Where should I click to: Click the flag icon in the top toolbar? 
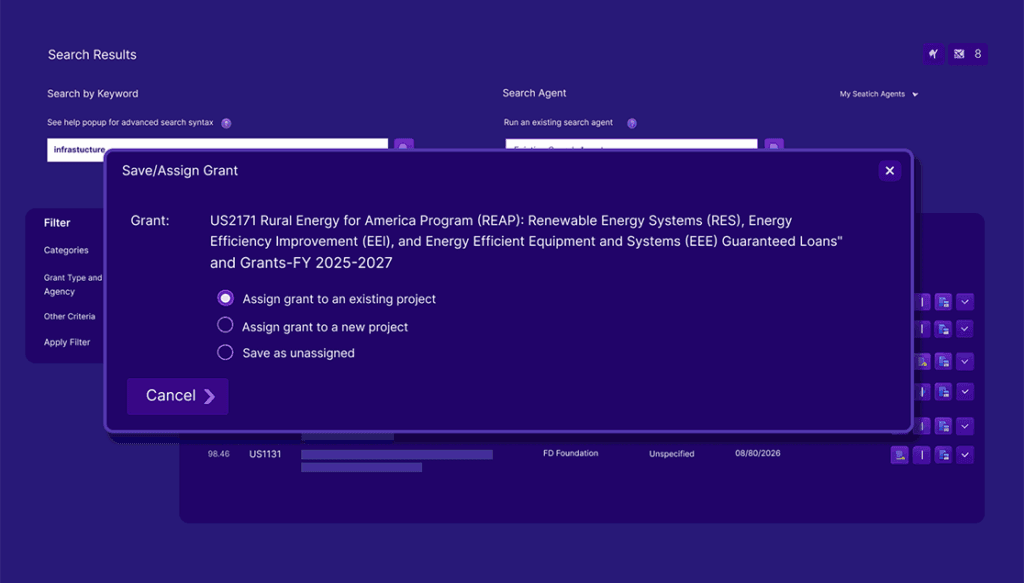click(933, 54)
